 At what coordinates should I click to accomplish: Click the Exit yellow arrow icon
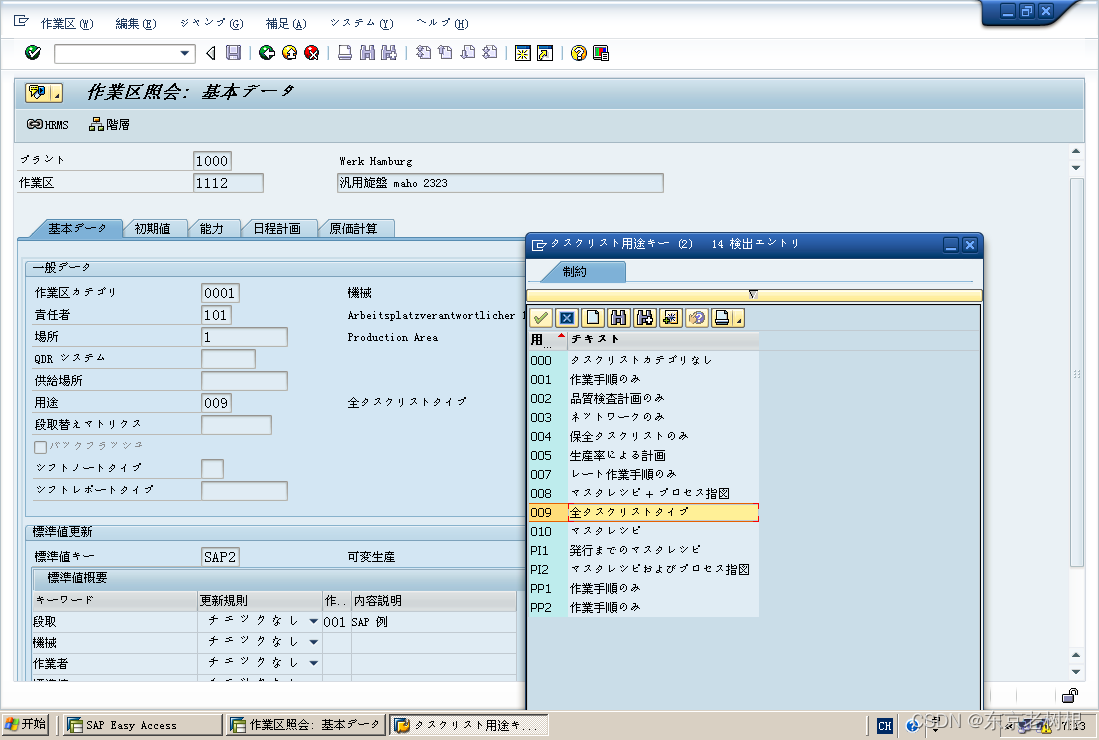pyautogui.click(x=288, y=53)
